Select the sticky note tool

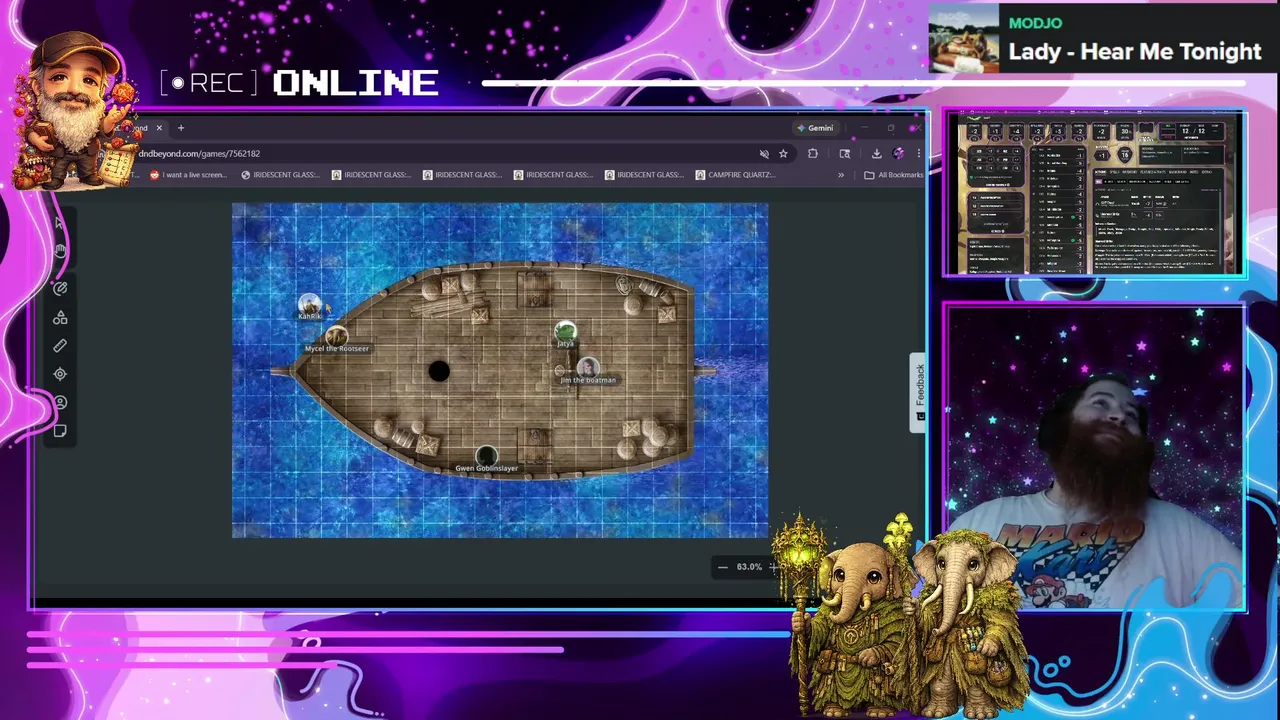(60, 431)
